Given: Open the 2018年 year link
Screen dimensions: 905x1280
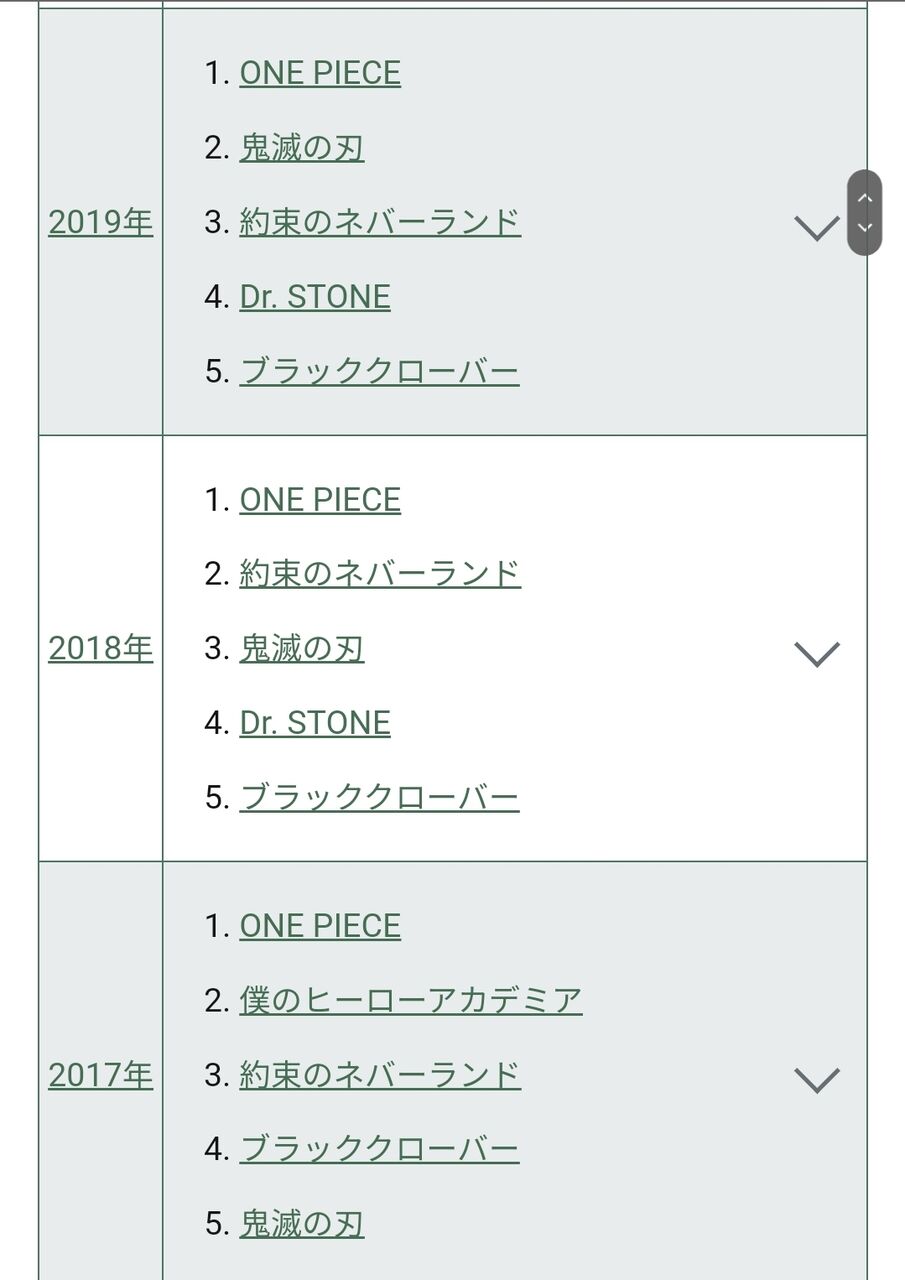Looking at the screenshot, I should [x=101, y=649].
